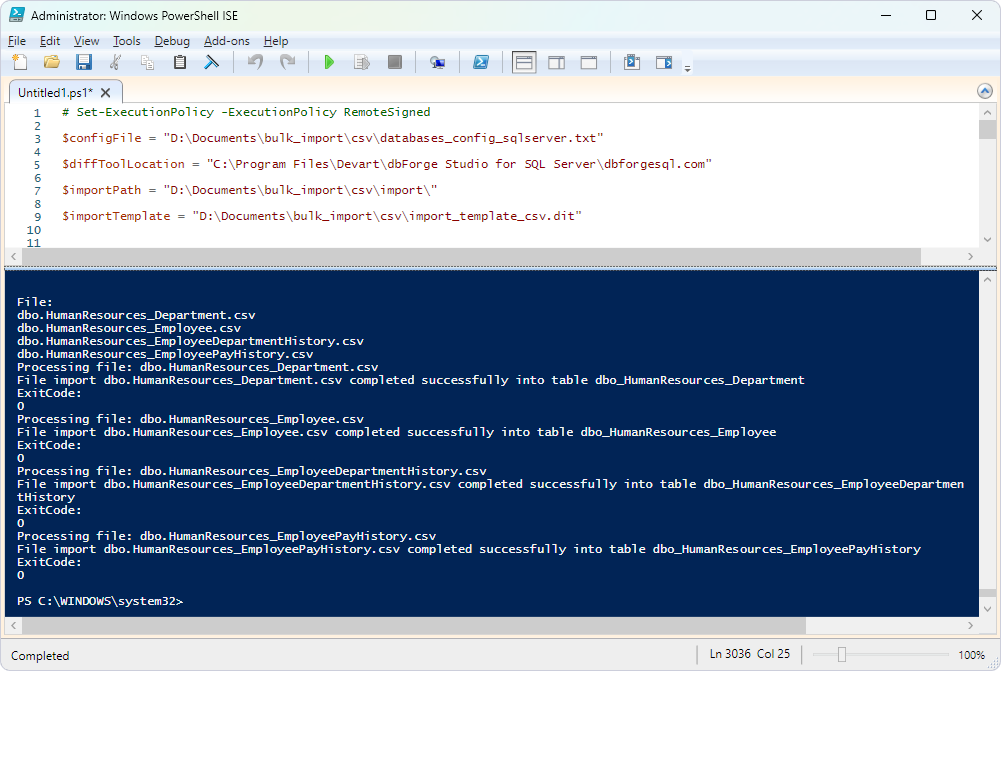Cut selection with the scissors icon
The image size is (1001, 758).
tap(116, 63)
